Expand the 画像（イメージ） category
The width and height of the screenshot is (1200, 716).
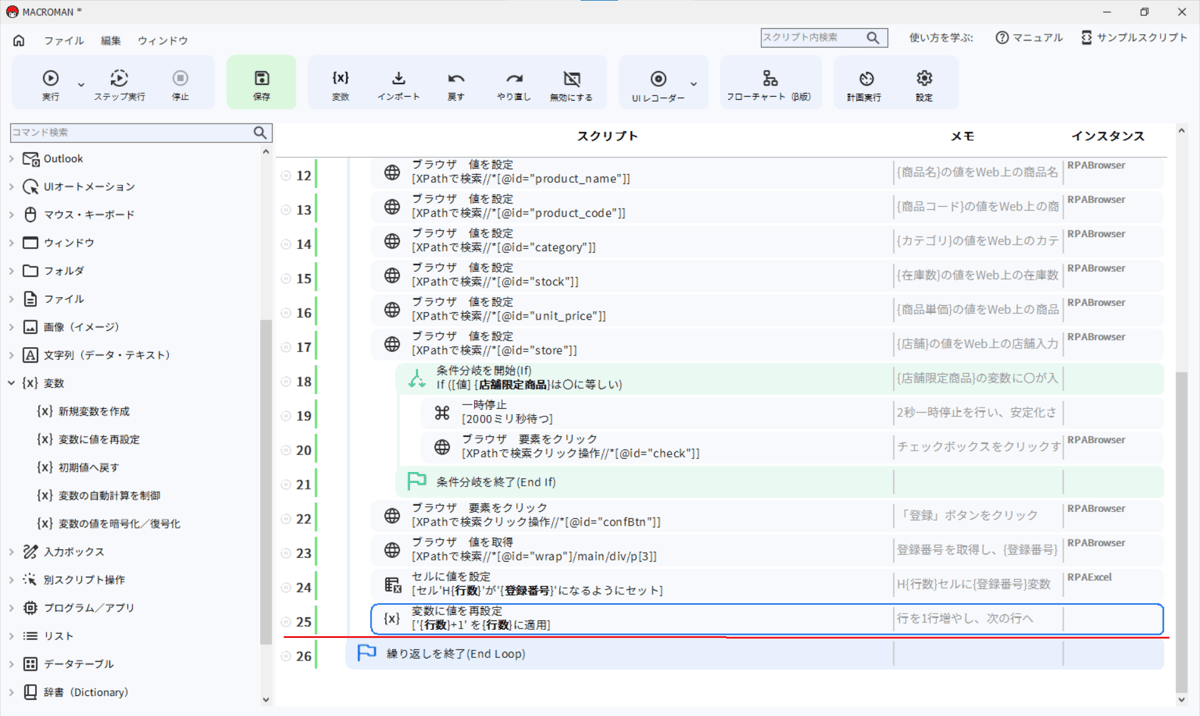(12, 327)
